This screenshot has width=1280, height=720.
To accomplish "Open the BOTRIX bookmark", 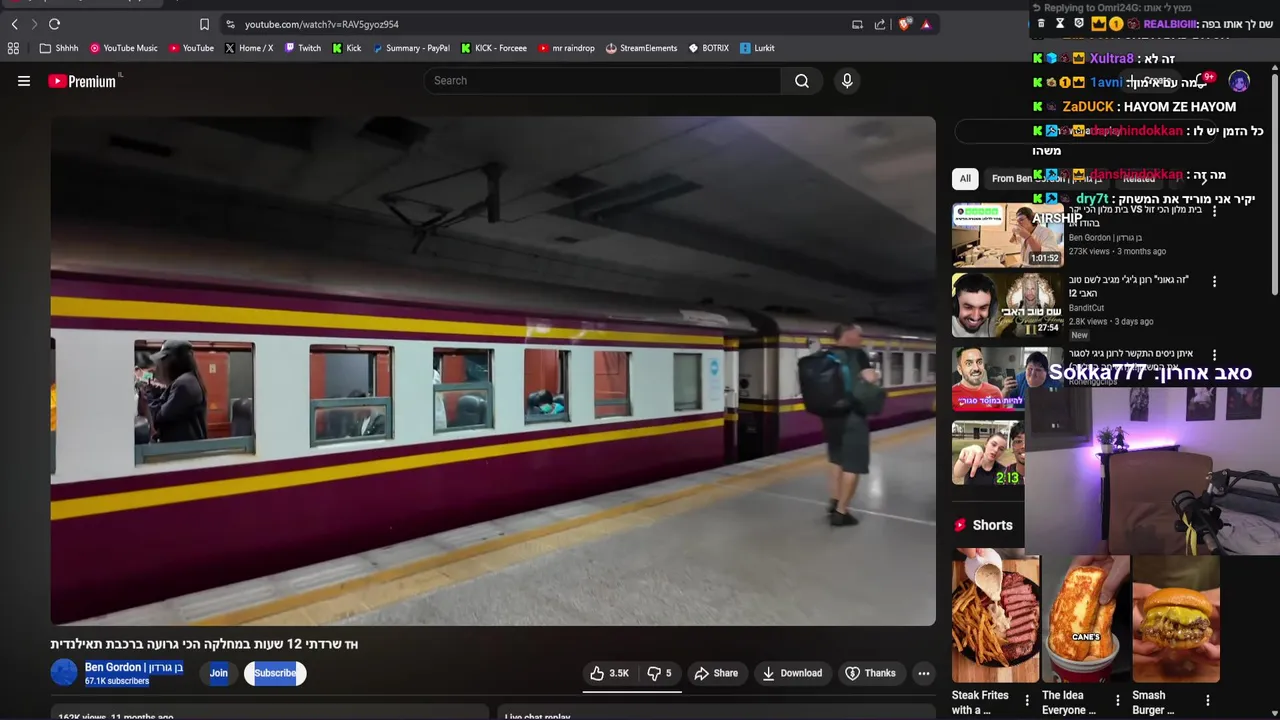I will [708, 48].
